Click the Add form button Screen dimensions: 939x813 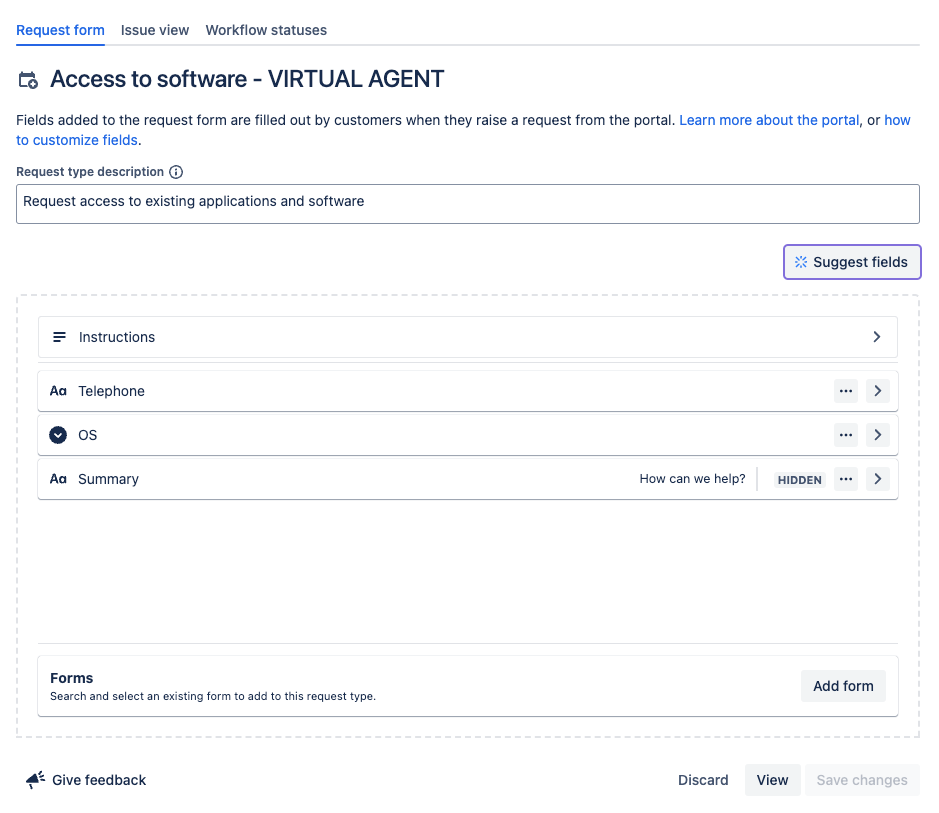(843, 686)
